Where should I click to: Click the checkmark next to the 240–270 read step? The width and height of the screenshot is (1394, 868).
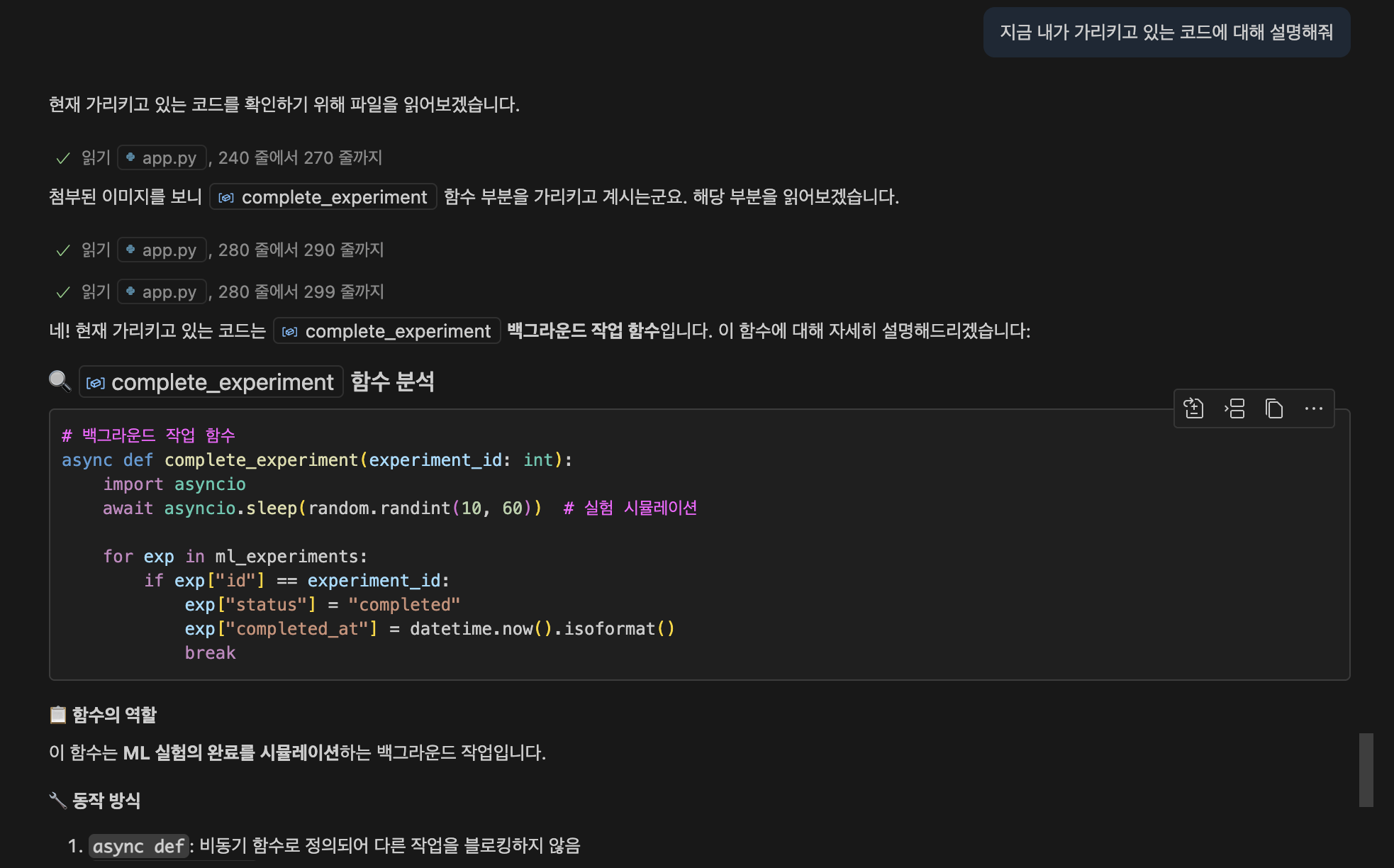pyautogui.click(x=63, y=158)
